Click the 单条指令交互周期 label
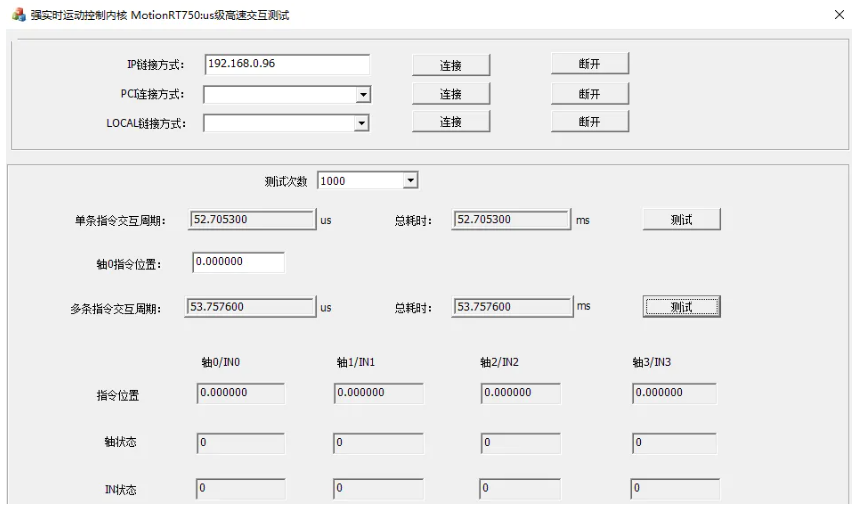This screenshot has height=509, width=857. (120, 221)
